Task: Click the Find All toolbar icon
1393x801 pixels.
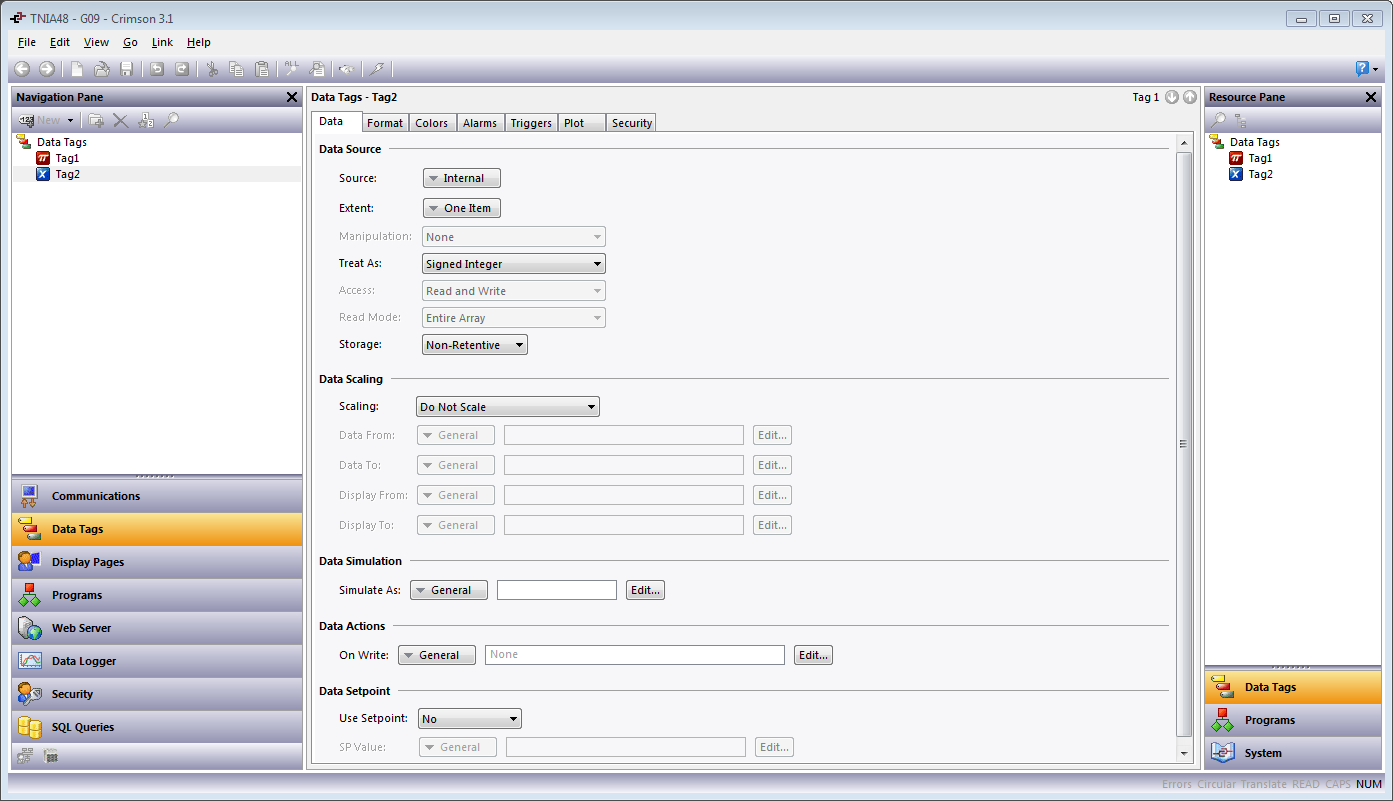Action: (x=292, y=69)
